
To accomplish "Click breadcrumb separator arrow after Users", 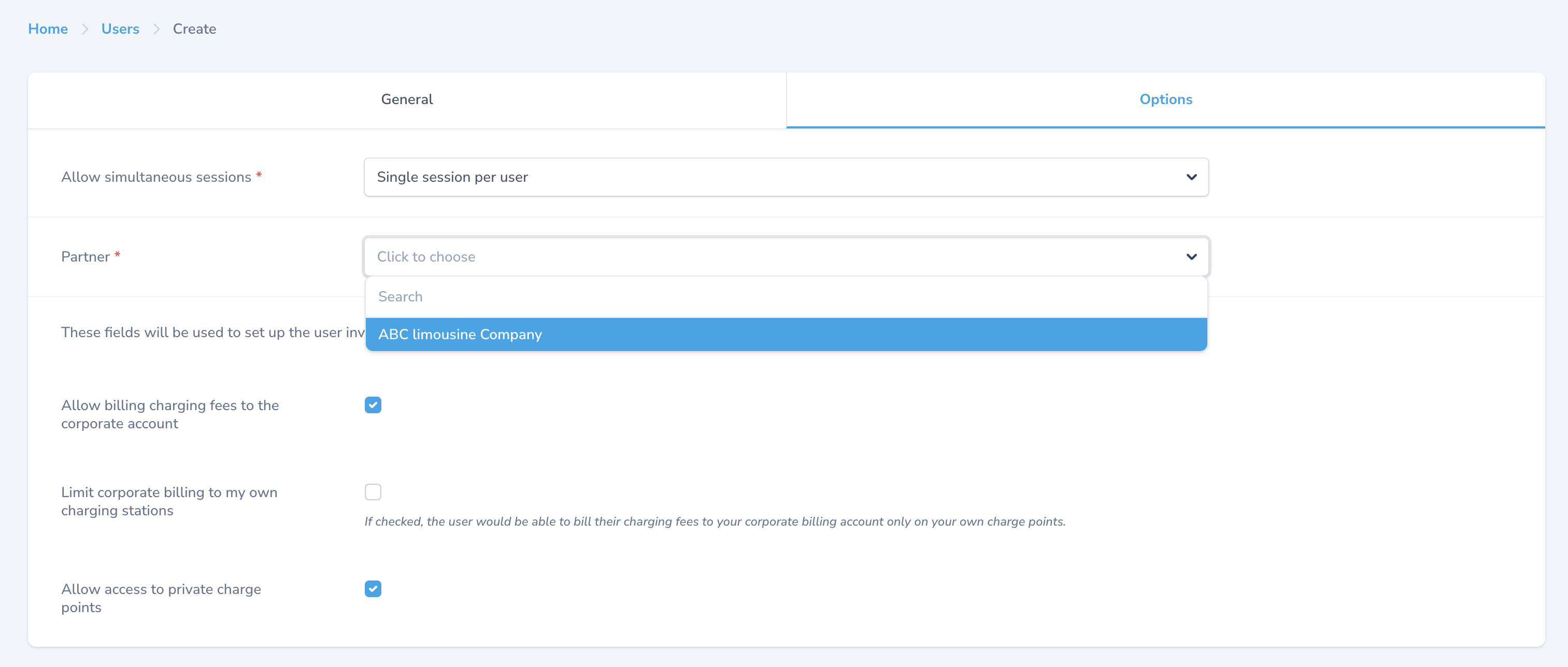I will click(156, 29).
